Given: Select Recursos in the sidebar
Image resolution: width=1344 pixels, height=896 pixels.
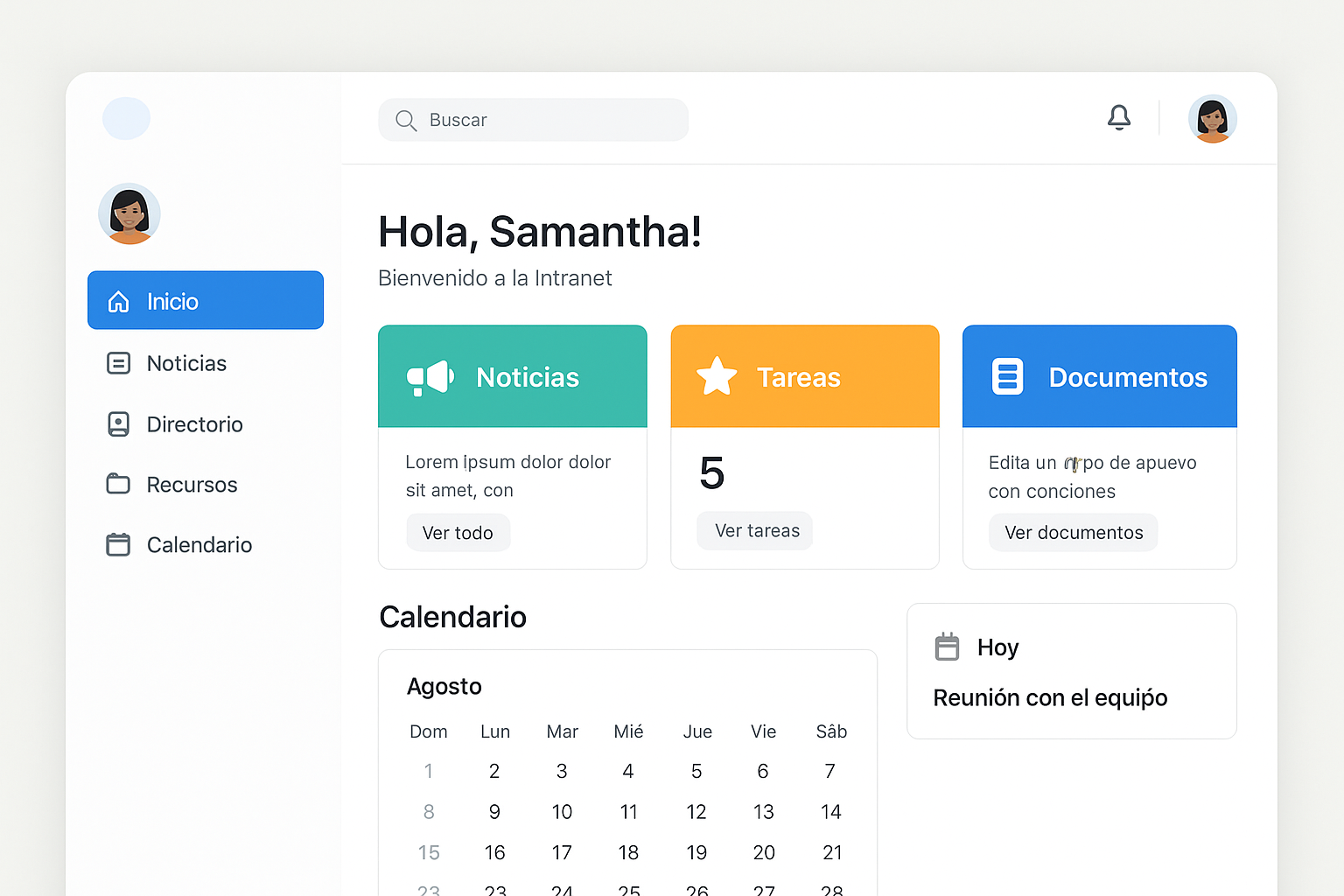Looking at the screenshot, I should click(x=192, y=485).
